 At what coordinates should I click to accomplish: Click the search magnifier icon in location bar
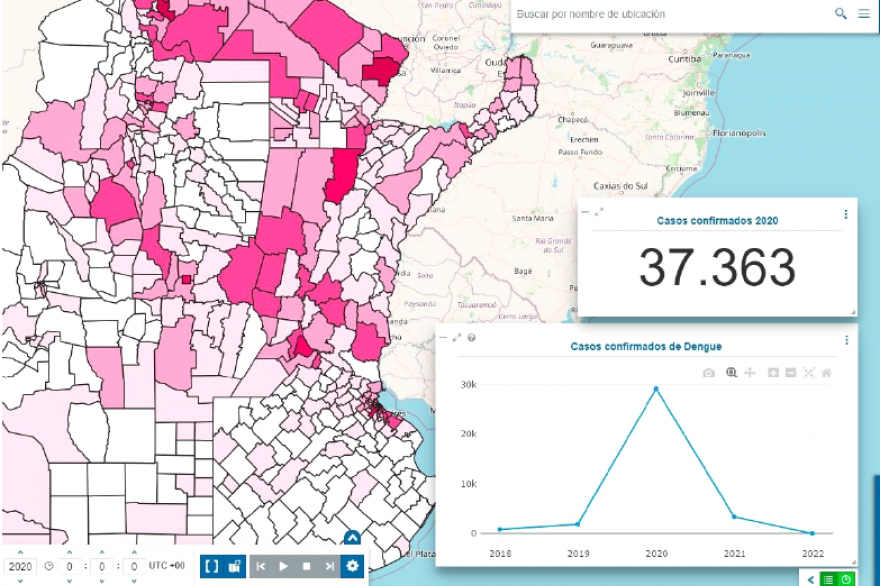coord(841,14)
